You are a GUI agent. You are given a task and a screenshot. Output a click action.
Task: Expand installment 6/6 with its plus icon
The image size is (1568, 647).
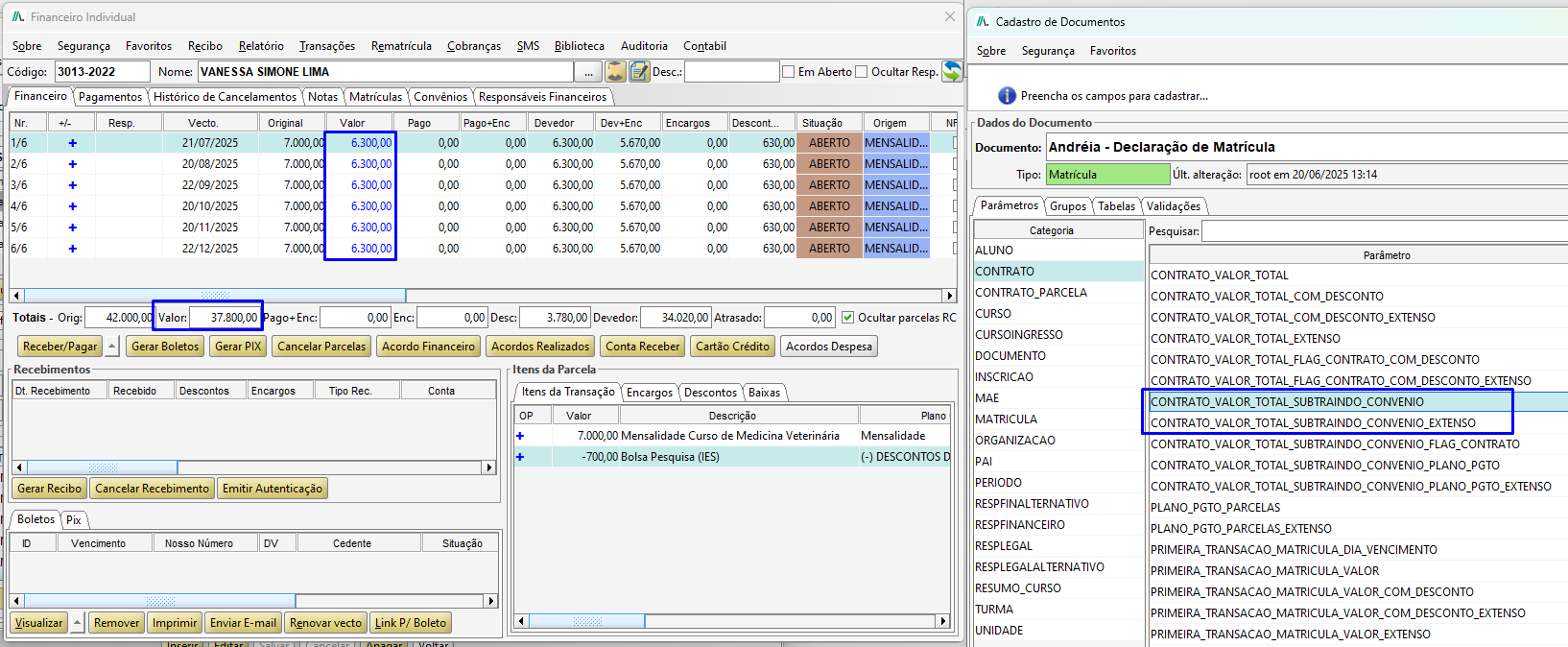click(72, 249)
